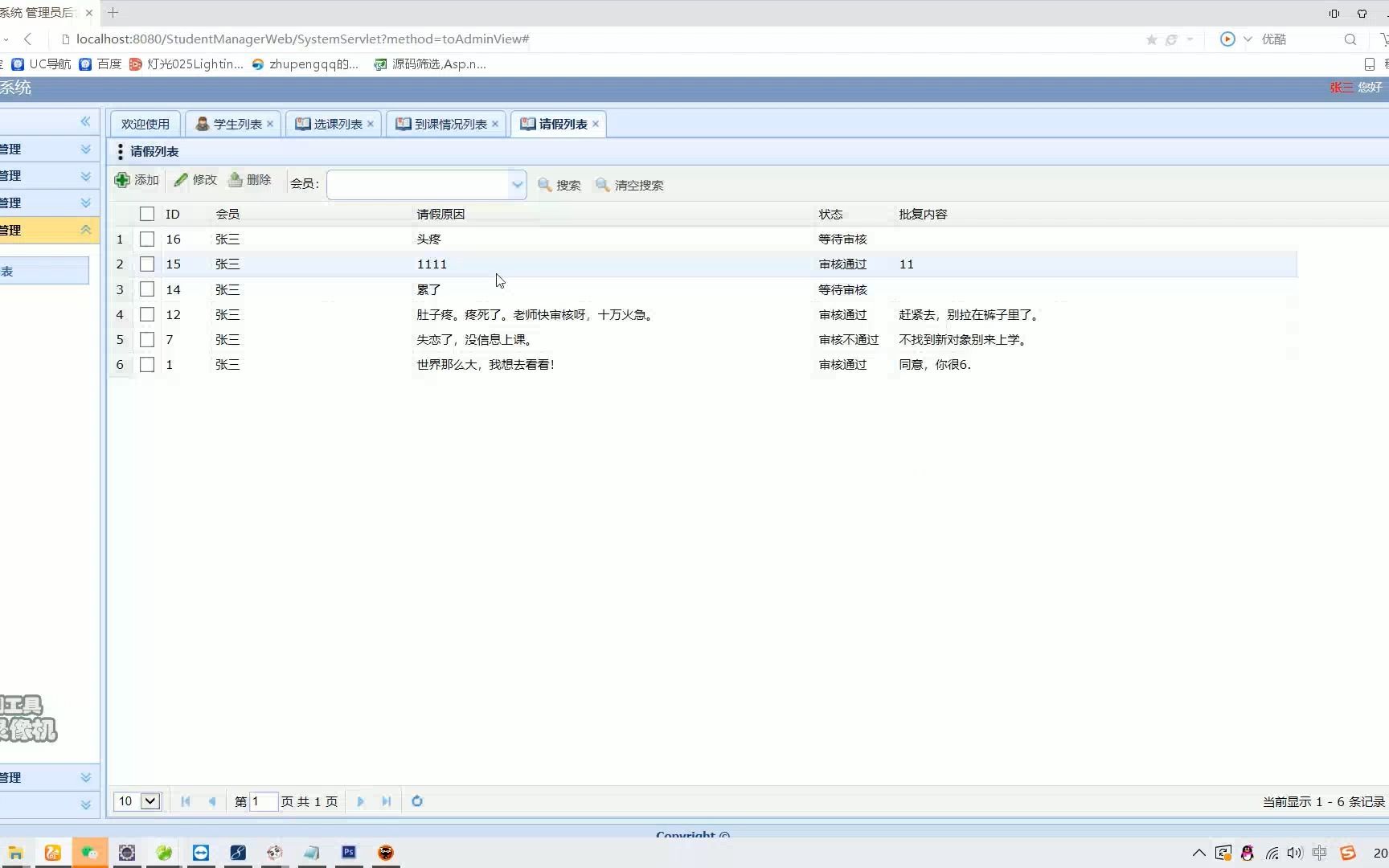
Task: Click the 添加 (add) icon in the toolbar
Action: pos(123,180)
